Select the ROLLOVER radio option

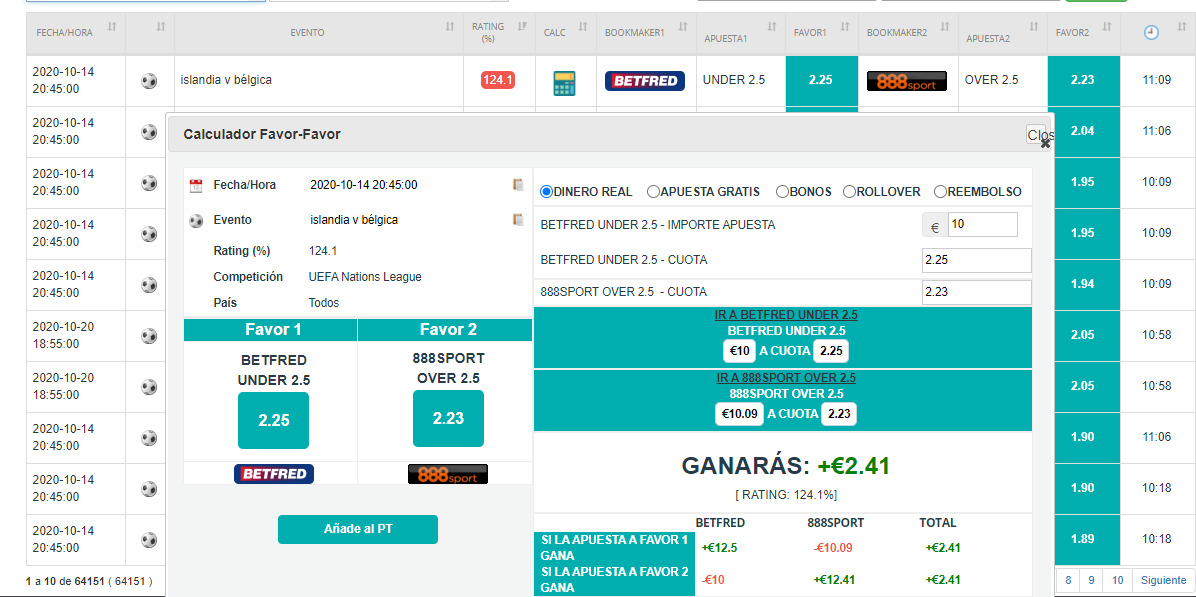point(849,191)
